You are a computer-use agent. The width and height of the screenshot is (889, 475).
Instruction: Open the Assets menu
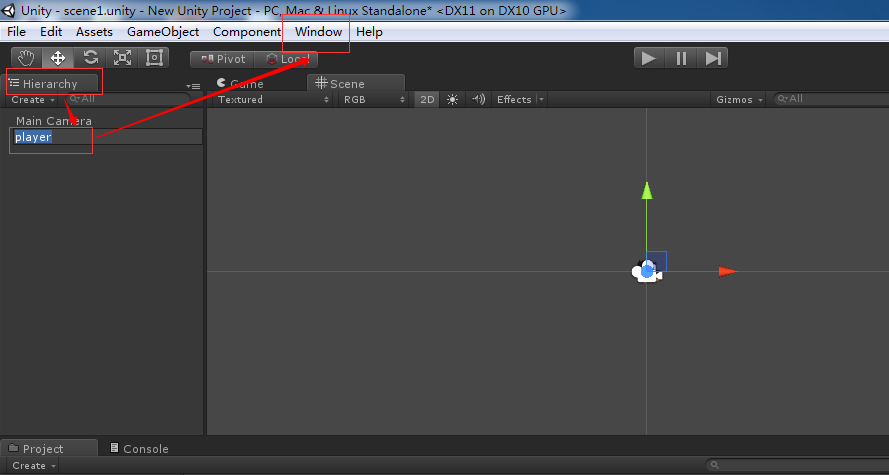click(94, 32)
